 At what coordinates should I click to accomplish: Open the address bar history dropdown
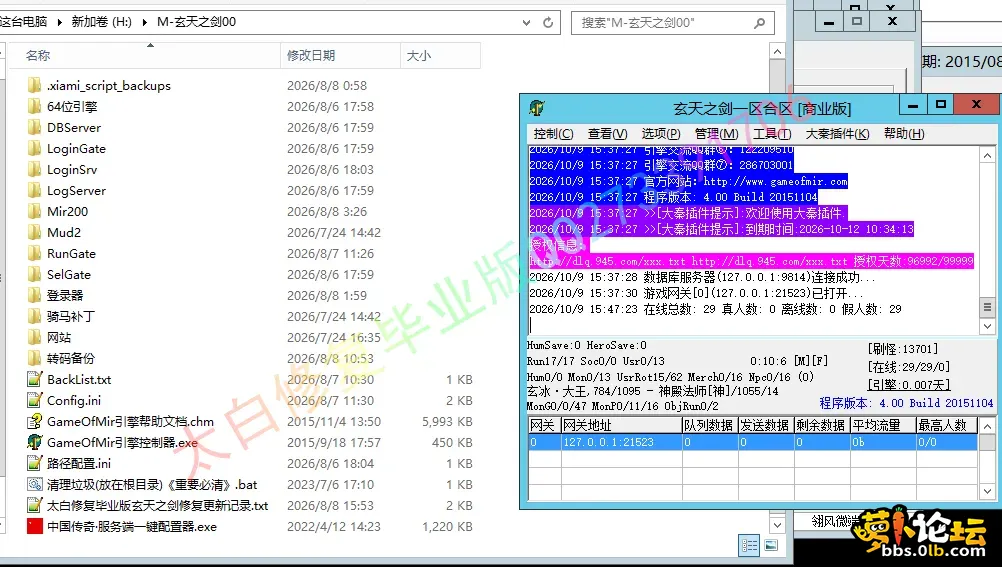527,22
